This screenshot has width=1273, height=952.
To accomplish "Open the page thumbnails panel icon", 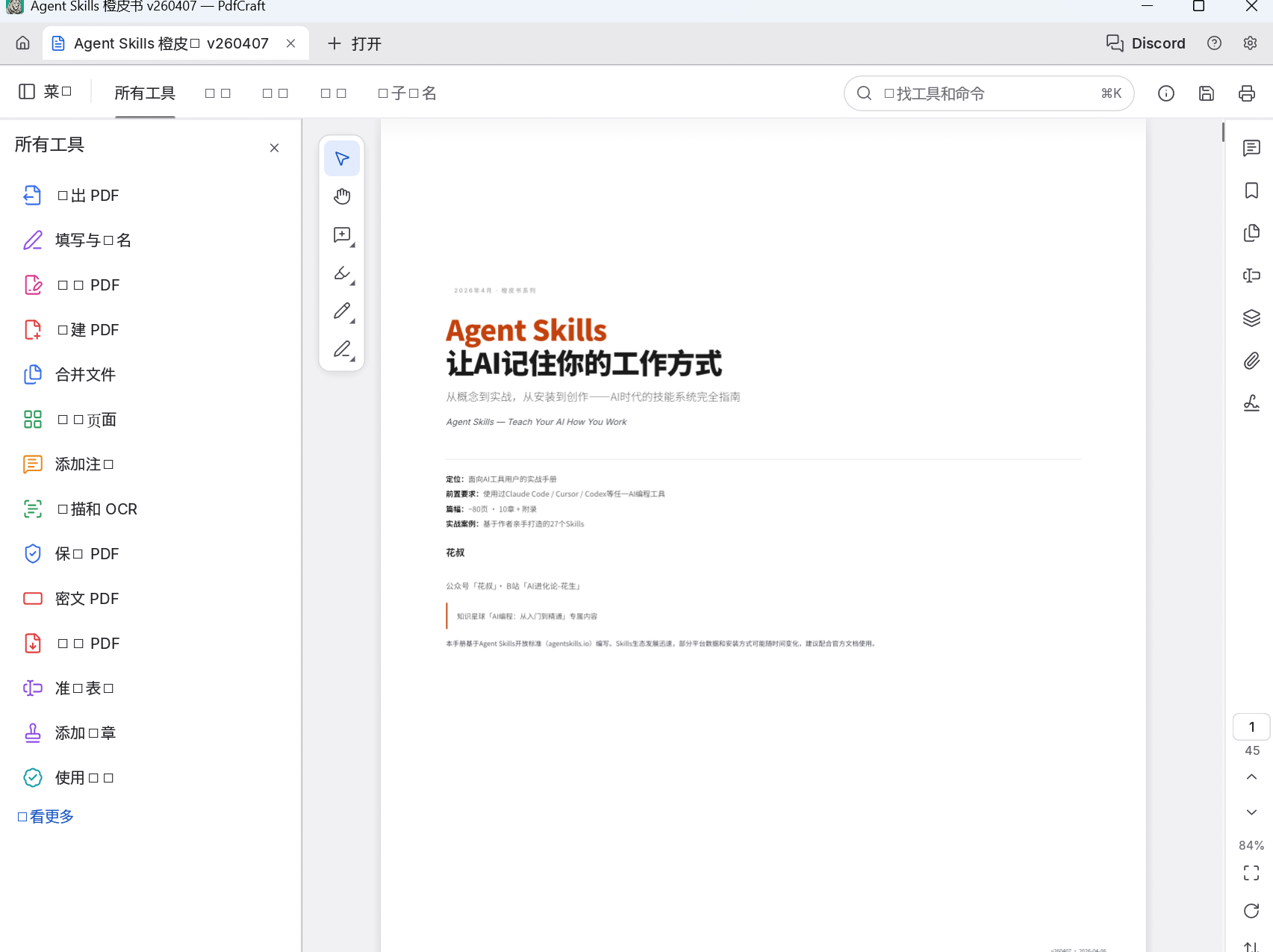I will click(1251, 233).
